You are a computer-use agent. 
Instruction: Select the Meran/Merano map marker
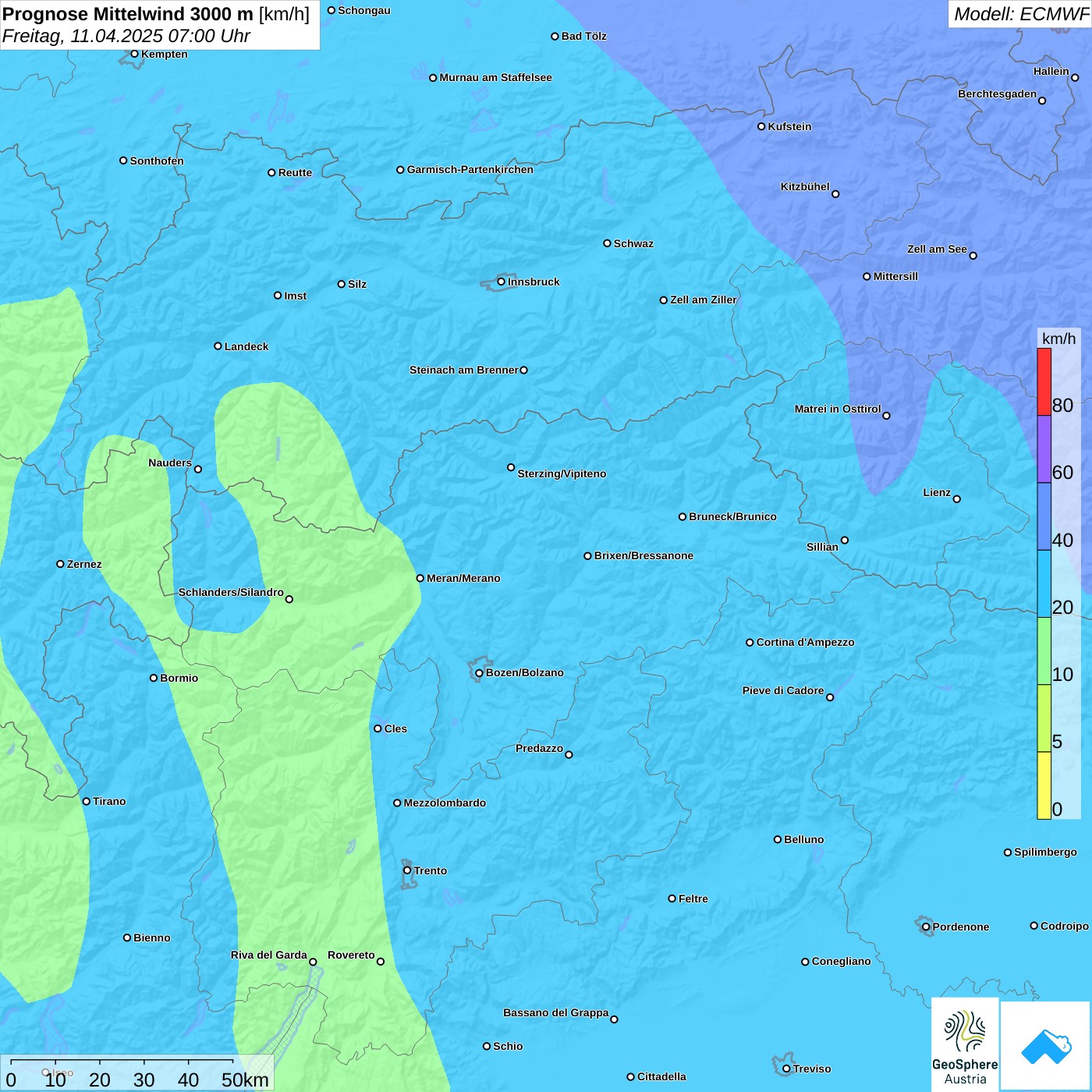420,578
